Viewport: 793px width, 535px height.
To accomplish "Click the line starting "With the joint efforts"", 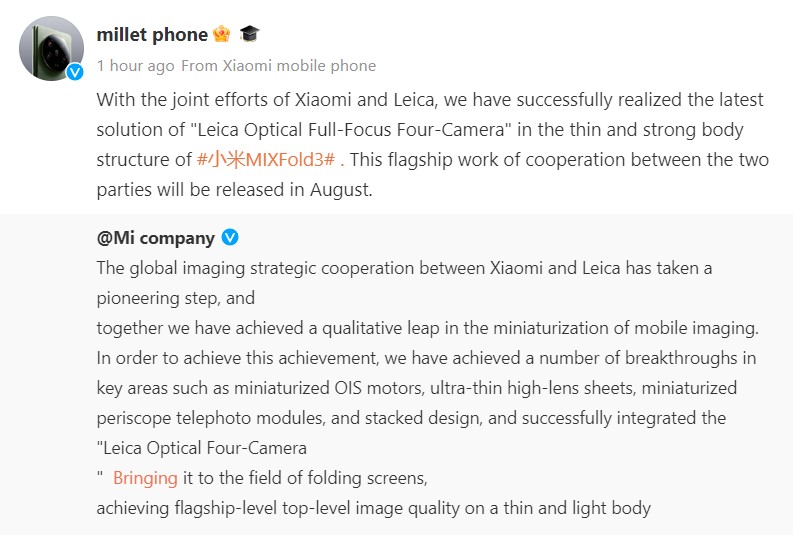I will tap(430, 100).
